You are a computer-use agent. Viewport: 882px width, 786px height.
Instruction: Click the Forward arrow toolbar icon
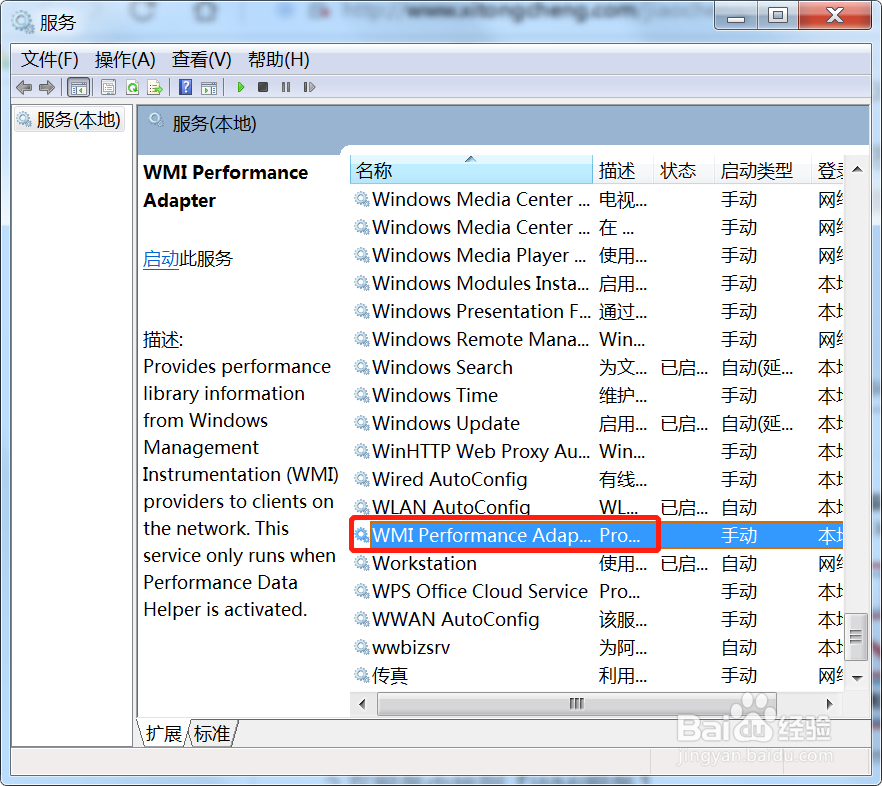[x=47, y=87]
